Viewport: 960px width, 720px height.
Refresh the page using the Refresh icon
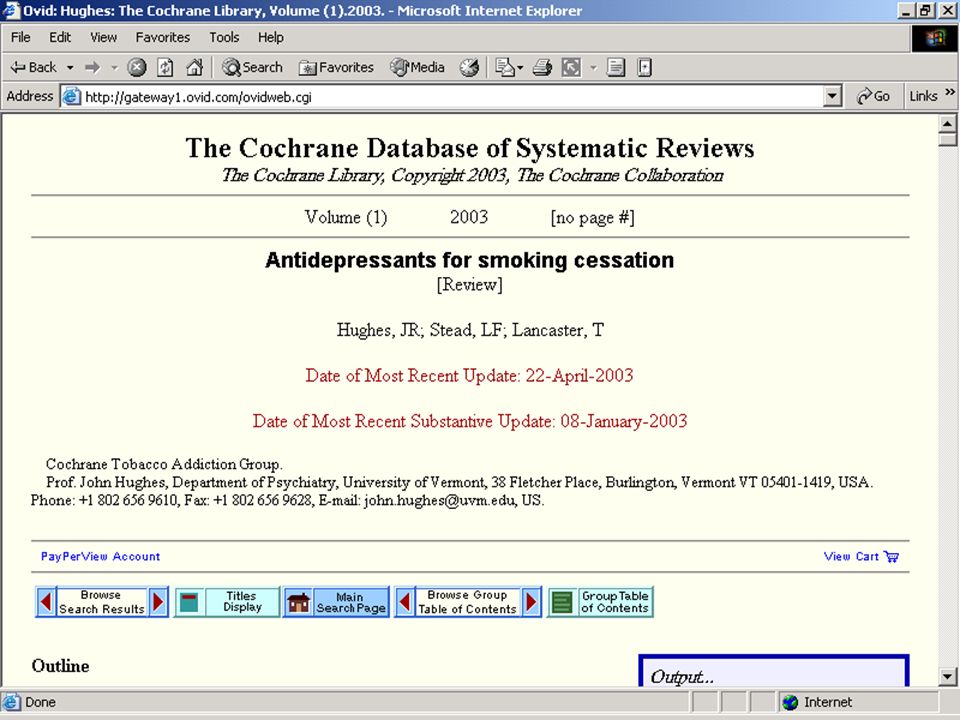point(165,67)
